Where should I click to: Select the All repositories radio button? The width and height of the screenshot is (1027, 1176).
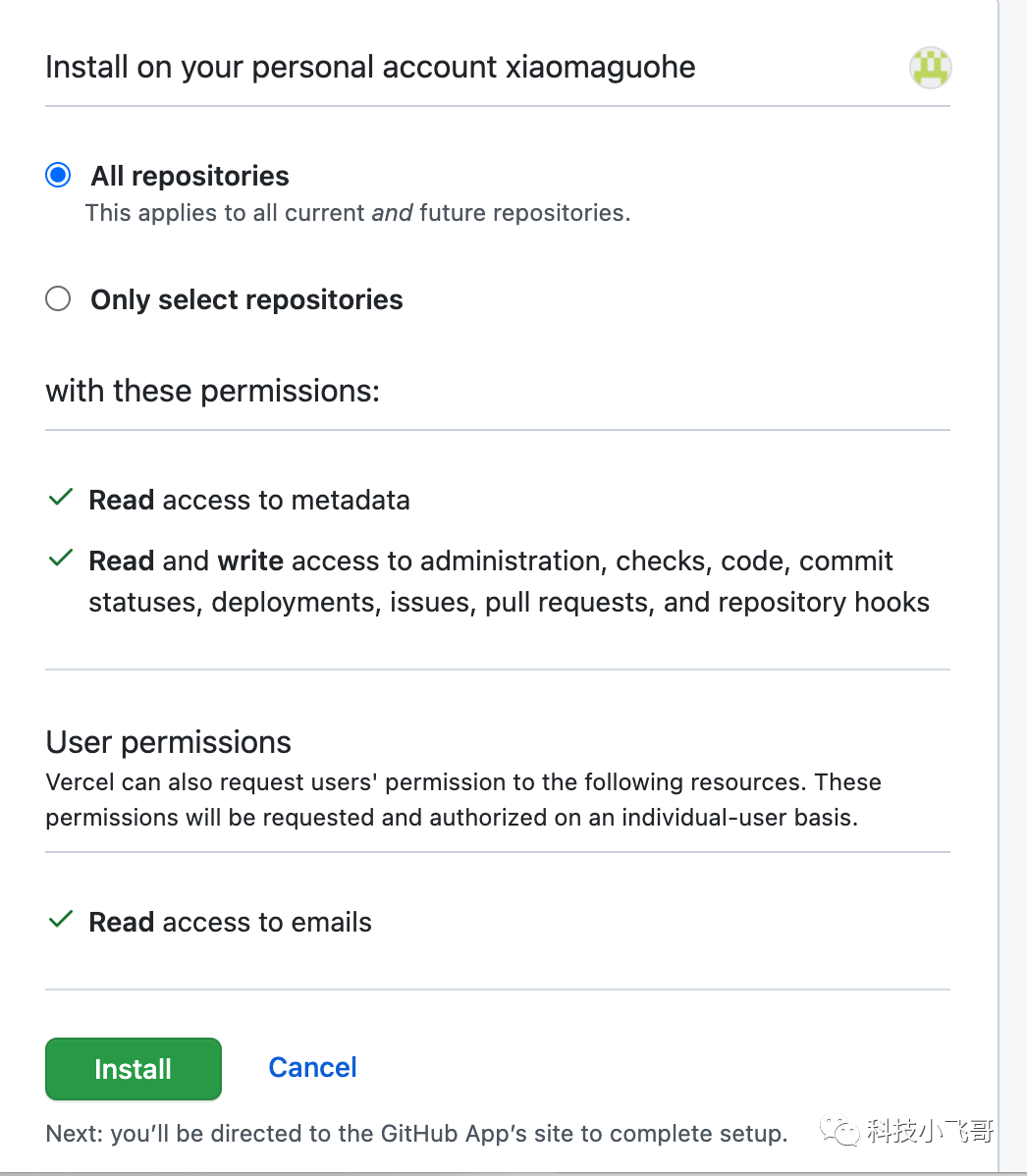pos(59,176)
